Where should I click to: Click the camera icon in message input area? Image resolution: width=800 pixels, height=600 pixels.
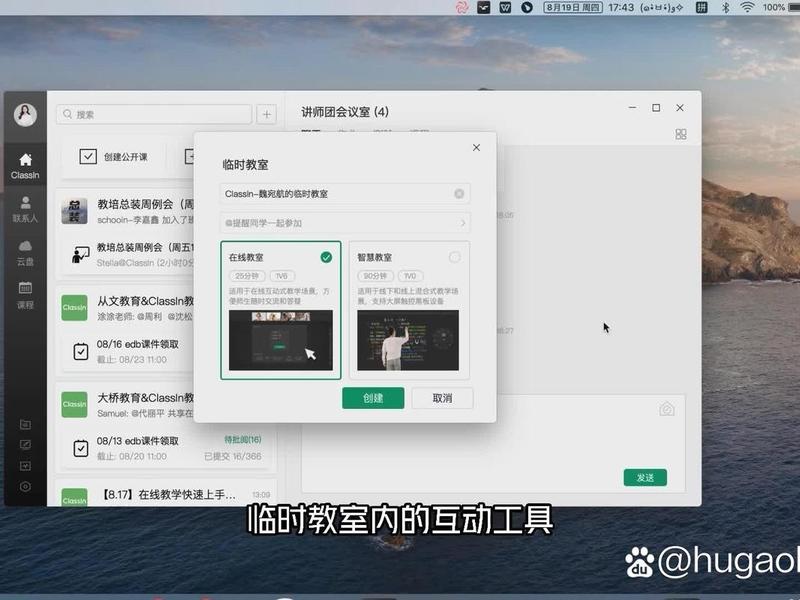667,409
